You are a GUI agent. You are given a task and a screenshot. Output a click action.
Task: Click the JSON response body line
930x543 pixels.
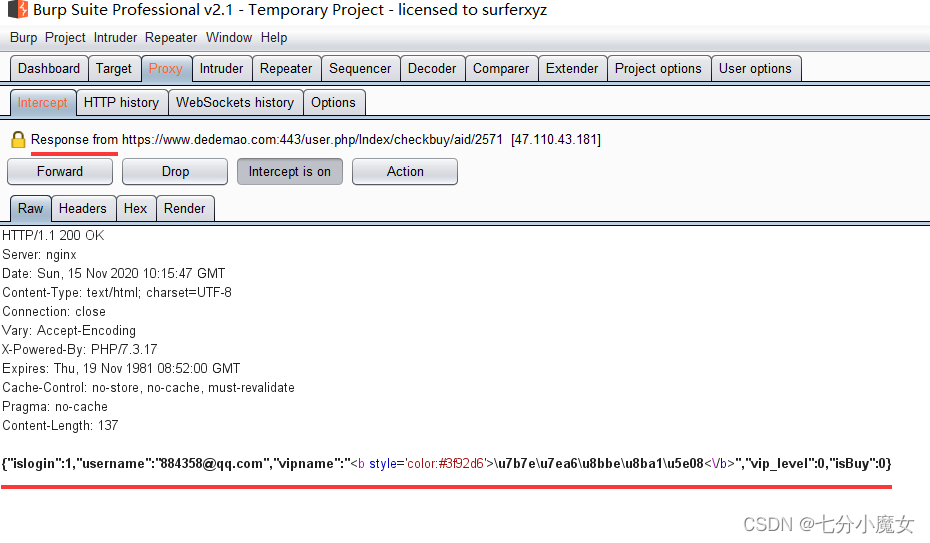[x=447, y=464]
